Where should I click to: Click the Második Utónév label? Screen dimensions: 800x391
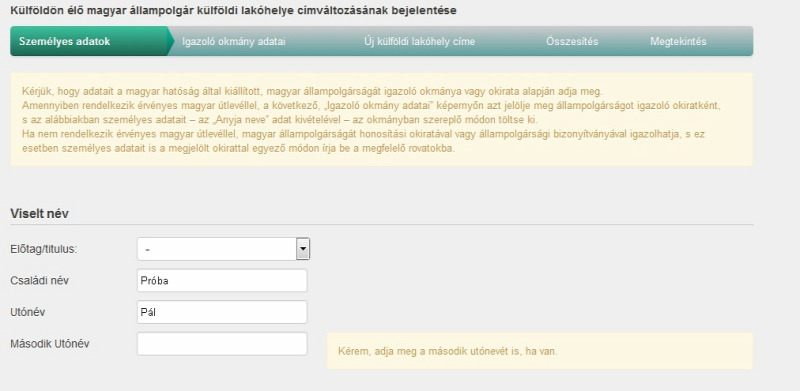[x=49, y=344]
